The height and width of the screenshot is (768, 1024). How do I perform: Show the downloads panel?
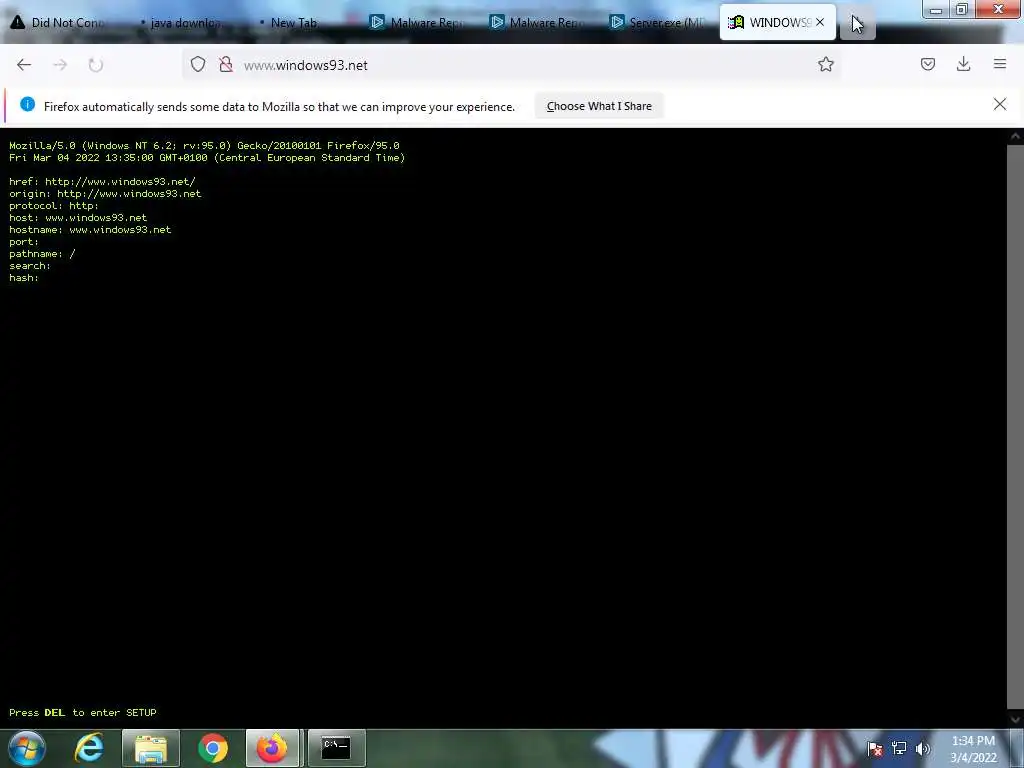963,64
